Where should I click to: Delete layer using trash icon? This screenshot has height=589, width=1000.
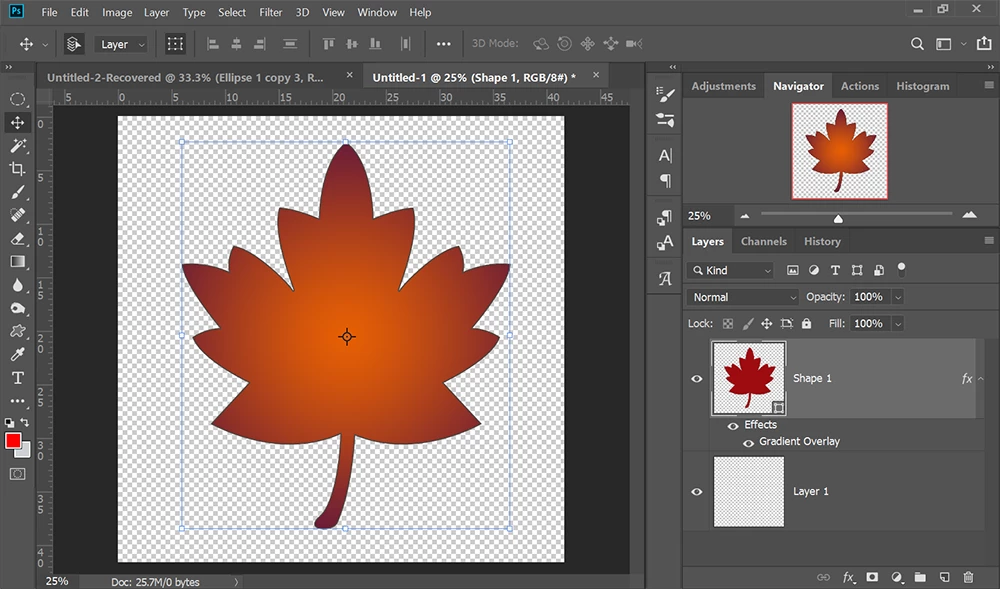point(968,577)
